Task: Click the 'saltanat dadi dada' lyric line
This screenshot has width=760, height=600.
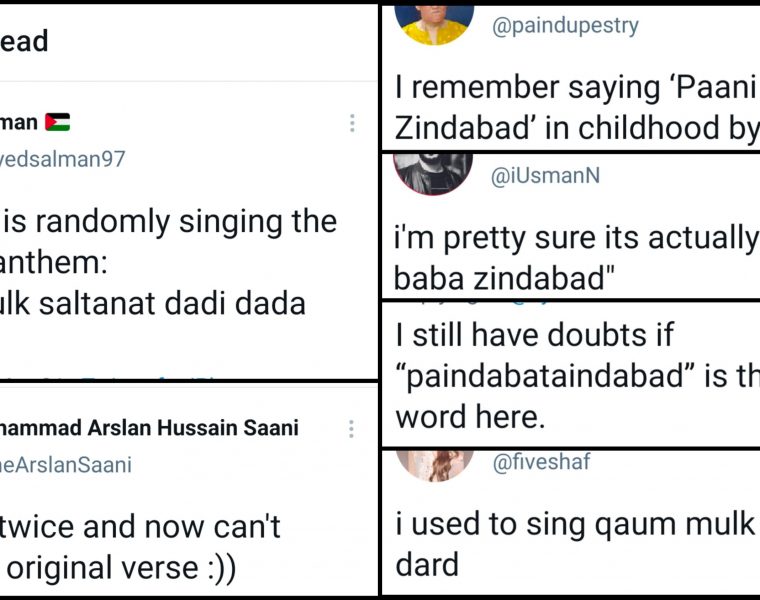Action: pos(152,303)
